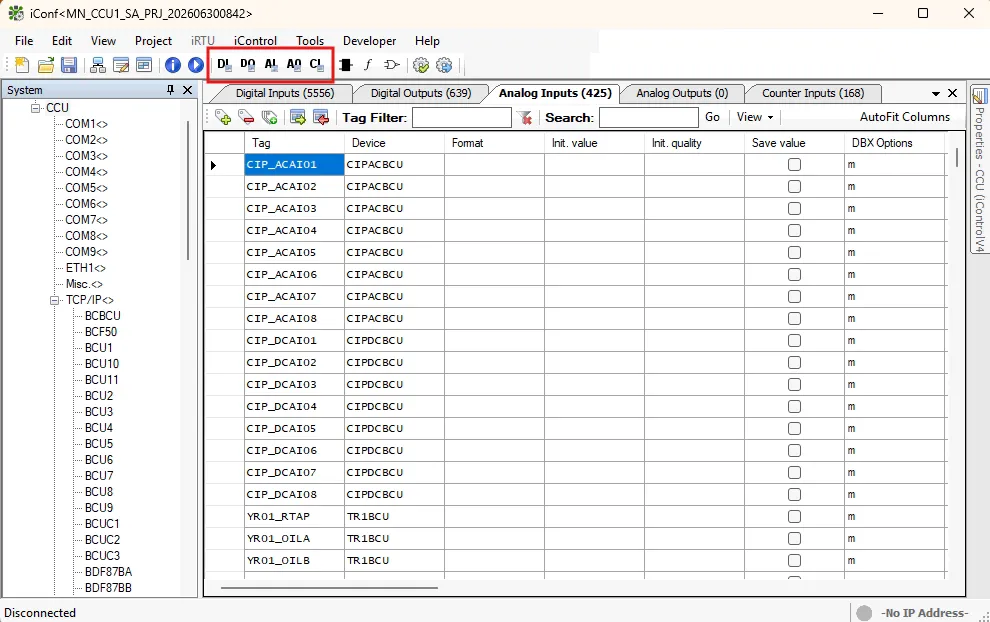Check Save value for CIP_DCAI06
The width and height of the screenshot is (990, 622).
[x=794, y=450]
